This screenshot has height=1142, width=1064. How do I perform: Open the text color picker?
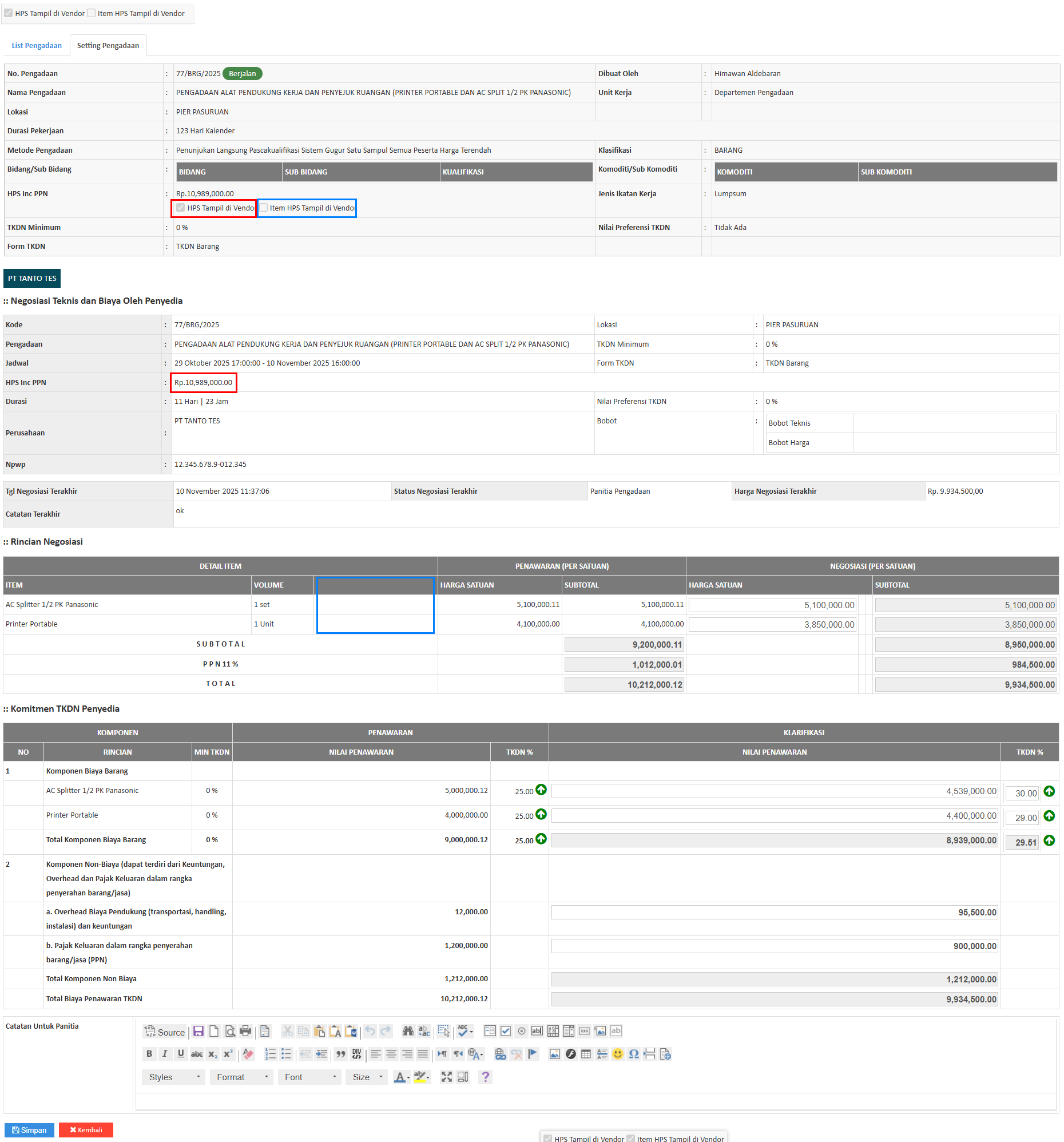(402, 1077)
